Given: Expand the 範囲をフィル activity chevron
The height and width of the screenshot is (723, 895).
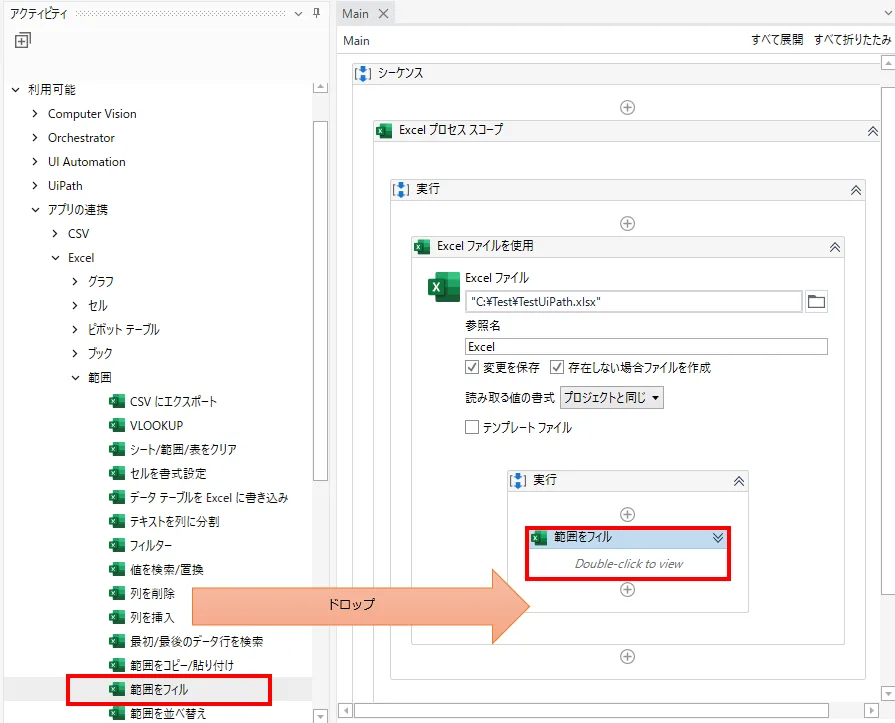Looking at the screenshot, I should [717, 538].
